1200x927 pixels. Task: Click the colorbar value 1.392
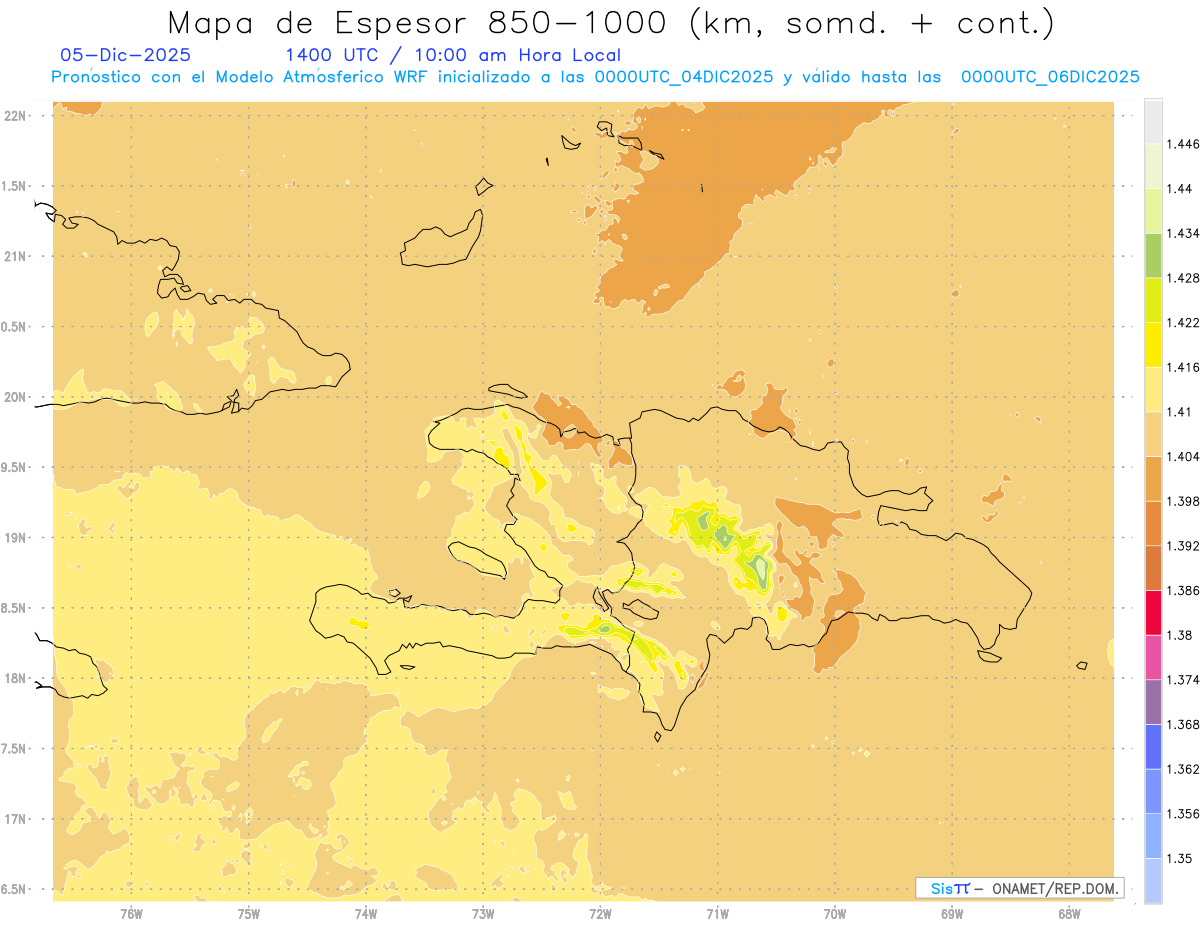(x=1183, y=546)
